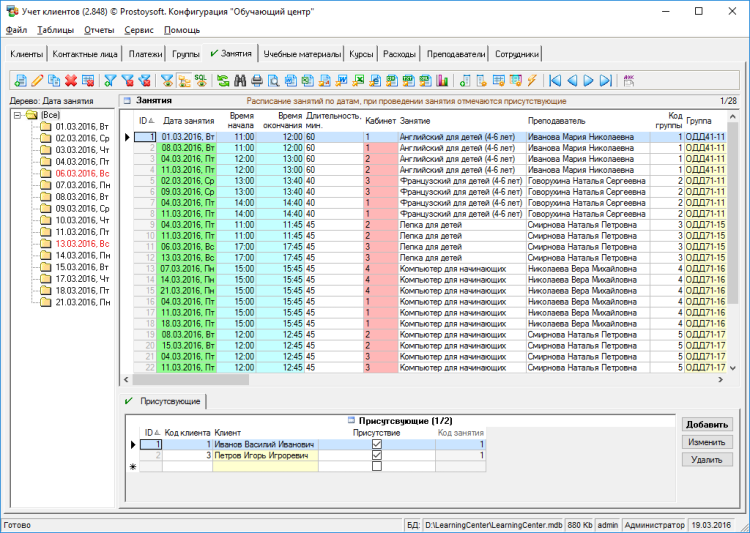The height and width of the screenshot is (533, 750).
Task: Click the pencil edit record icon
Action: point(37,80)
